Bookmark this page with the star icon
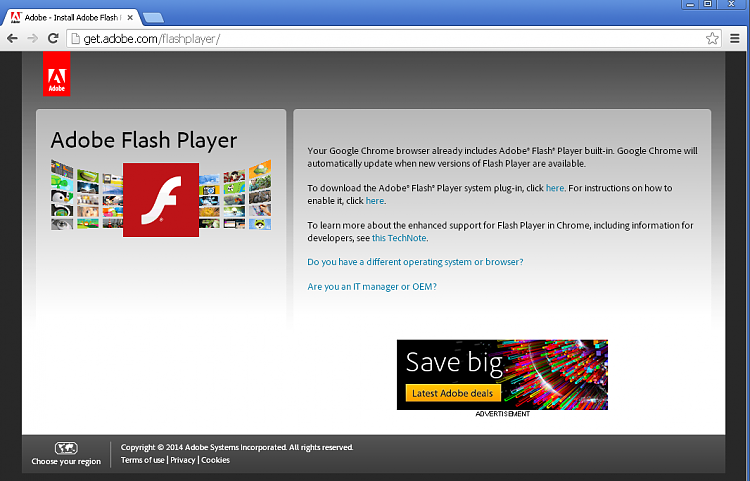The height and width of the screenshot is (481, 750). point(712,39)
